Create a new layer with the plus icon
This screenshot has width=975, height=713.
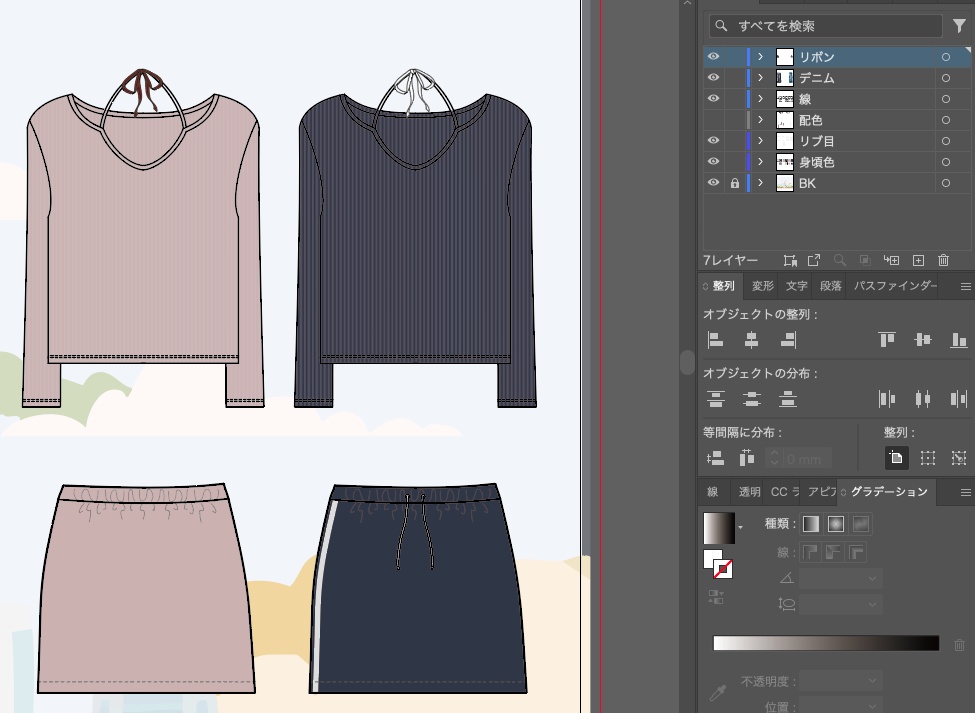(x=918, y=260)
